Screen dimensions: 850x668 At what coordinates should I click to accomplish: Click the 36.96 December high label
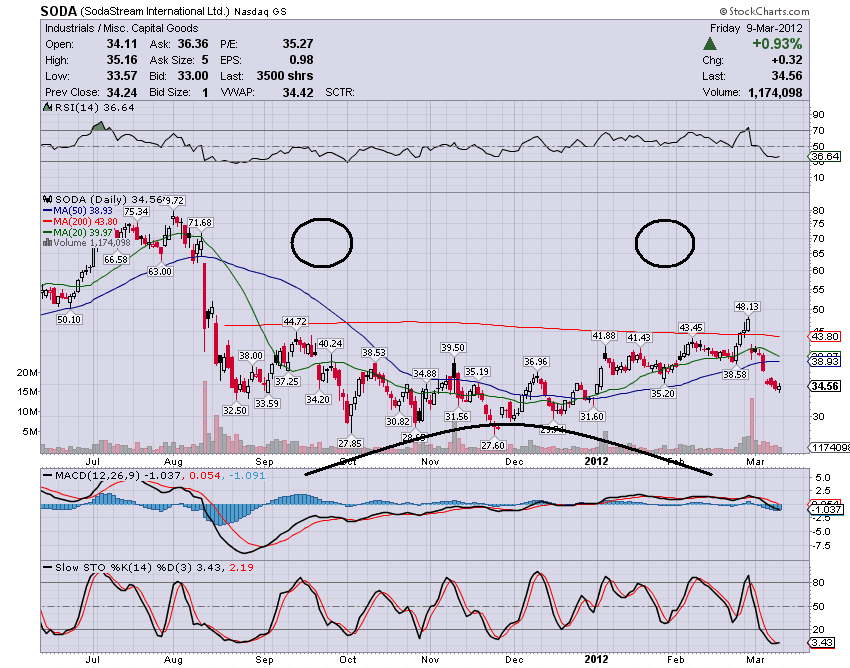click(x=536, y=362)
